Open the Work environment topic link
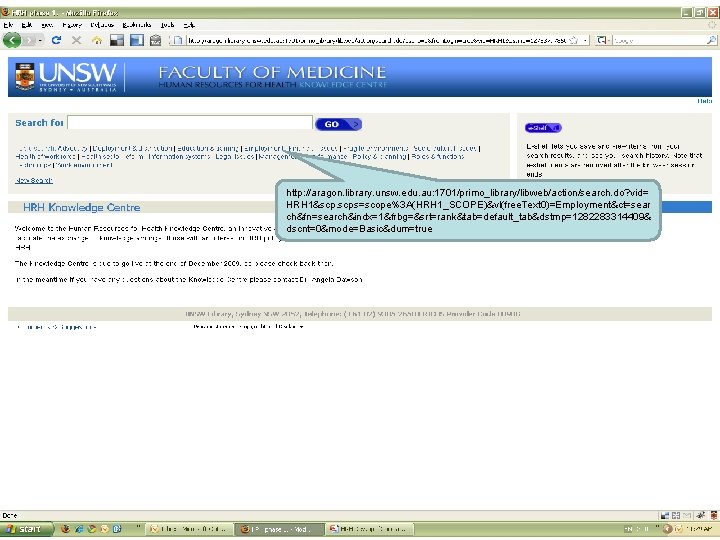Image resolution: width=720 pixels, height=540 pixels. coord(84,165)
